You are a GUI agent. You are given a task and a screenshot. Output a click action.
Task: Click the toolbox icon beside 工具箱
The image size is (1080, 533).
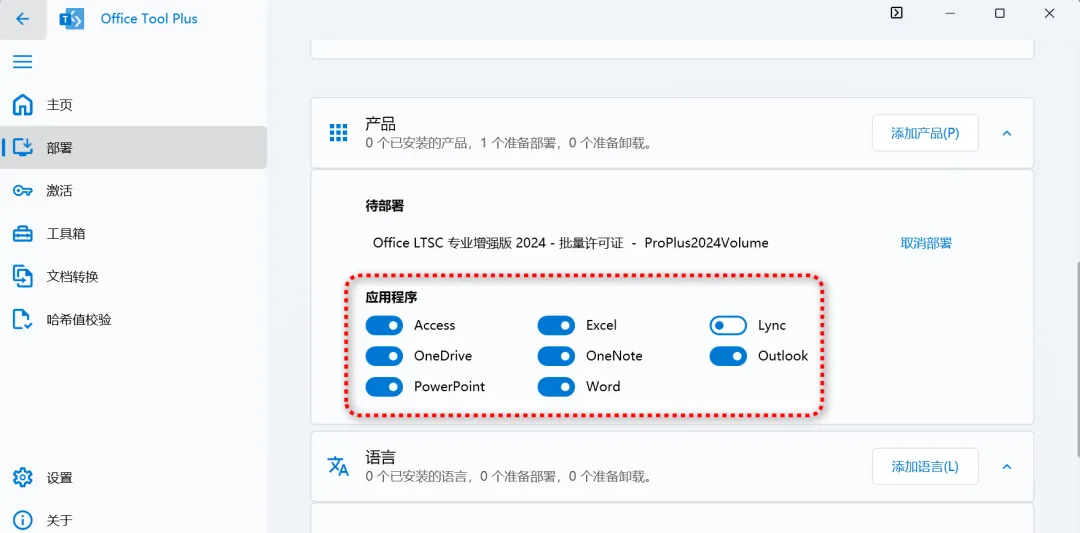pos(23,233)
